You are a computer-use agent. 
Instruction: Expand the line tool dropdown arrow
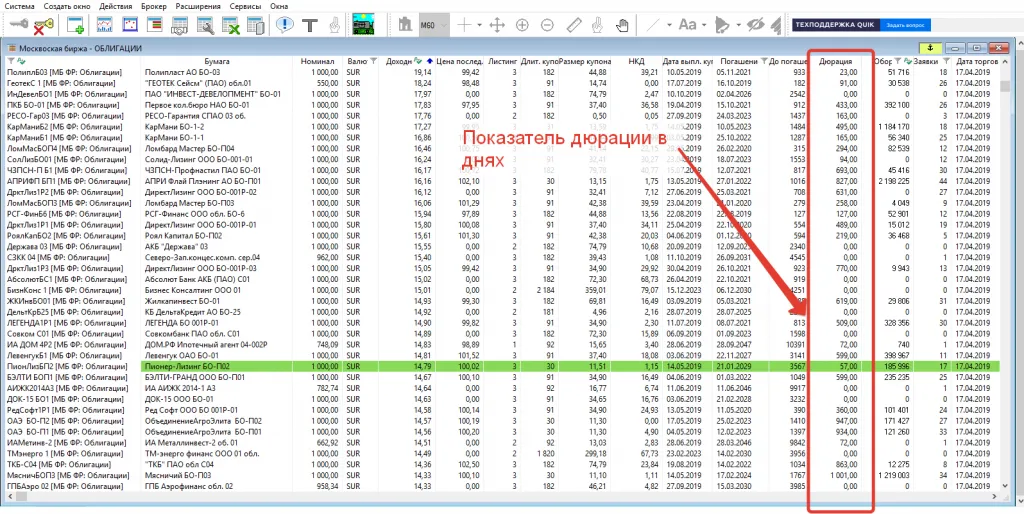(669, 25)
